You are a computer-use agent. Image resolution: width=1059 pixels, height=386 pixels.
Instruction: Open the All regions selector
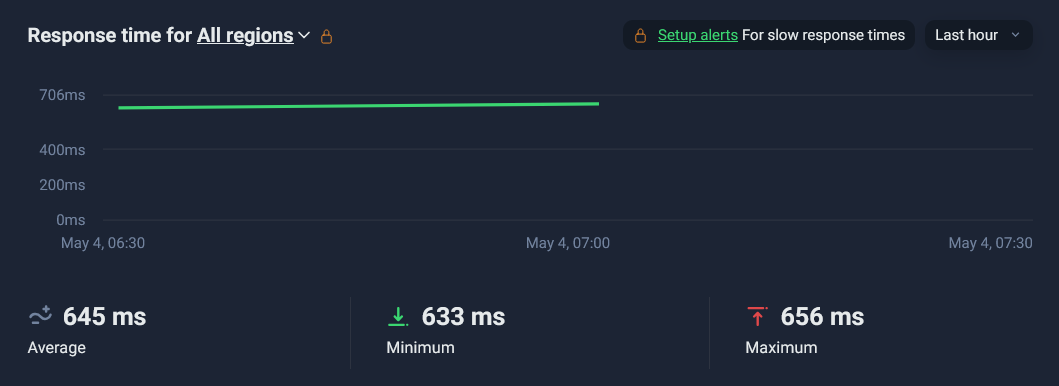tap(245, 36)
